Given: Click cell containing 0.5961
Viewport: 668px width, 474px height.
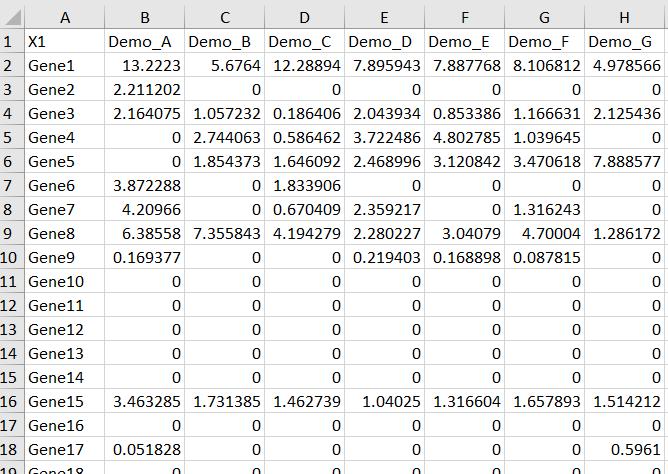Looking at the screenshot, I should 625,450.
